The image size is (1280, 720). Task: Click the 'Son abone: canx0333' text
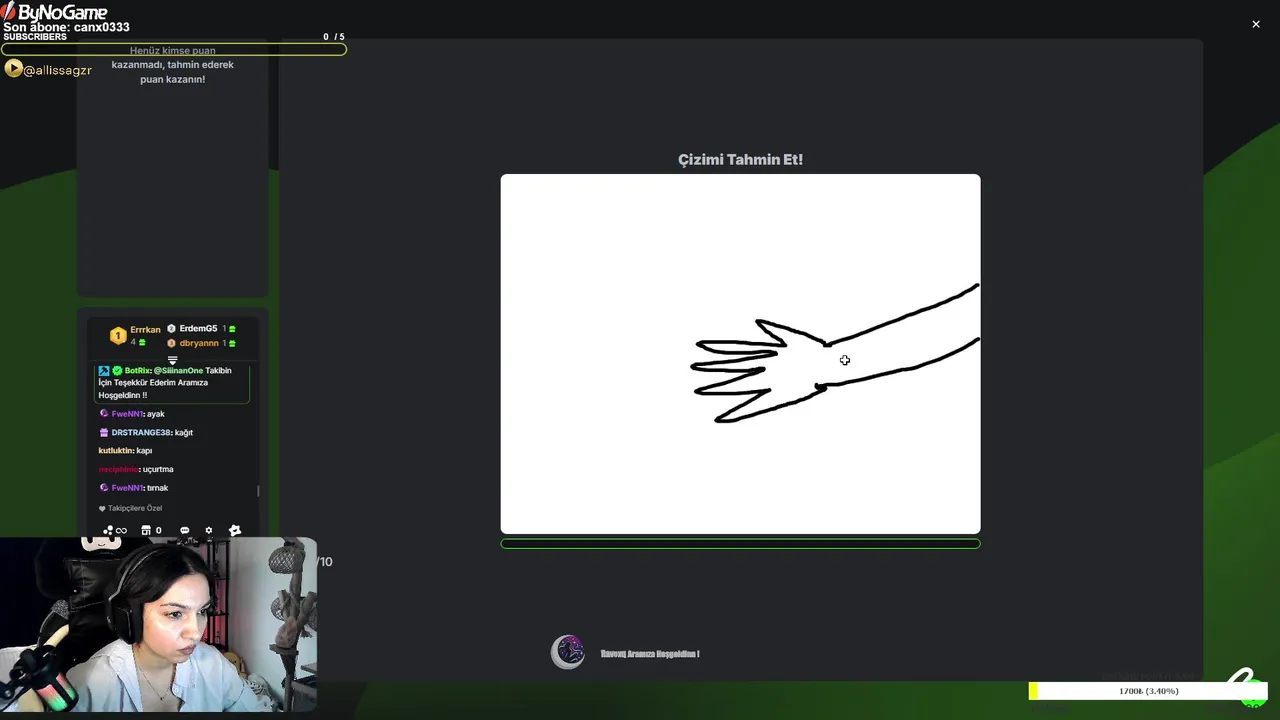[x=66, y=27]
